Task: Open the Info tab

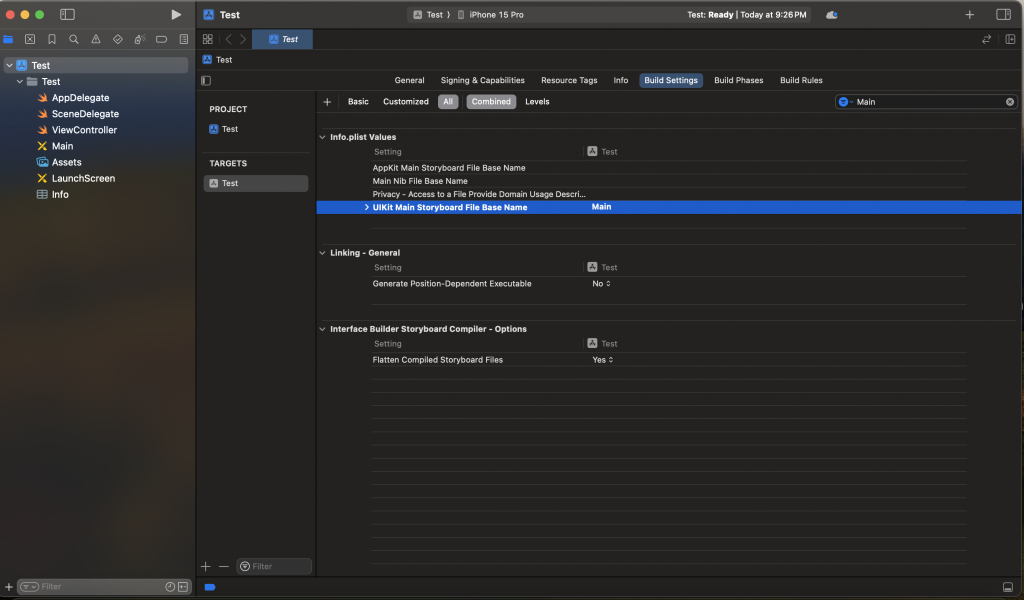Action: (x=620, y=80)
